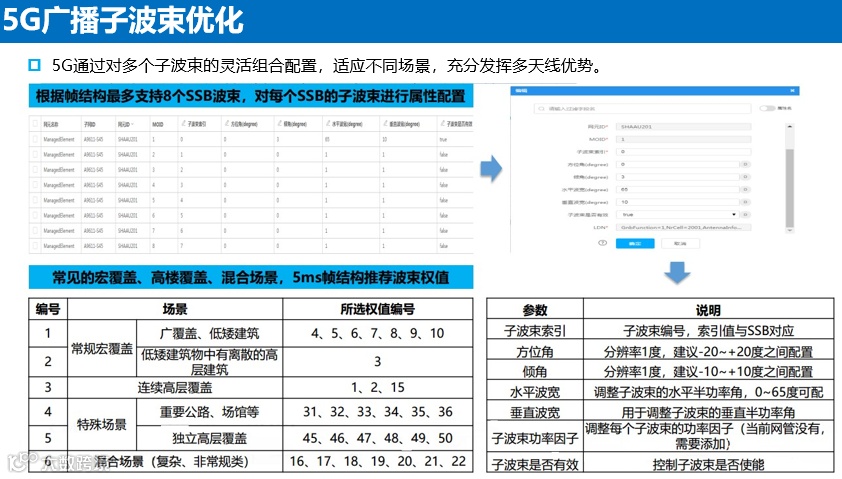This screenshot has height=479, width=842.
Task: Click the '子波束索引' parameter cell
Action: point(535,331)
